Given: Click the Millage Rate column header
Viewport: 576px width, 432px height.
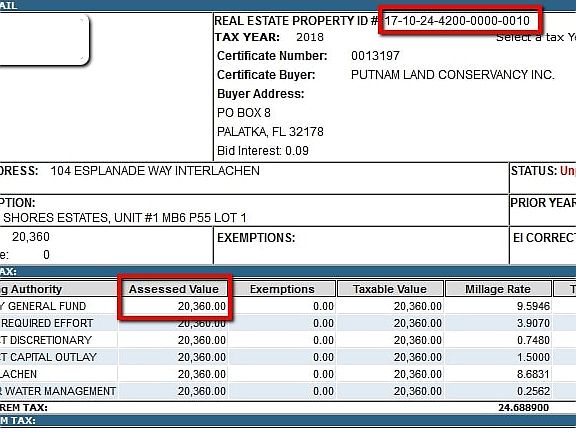Looking at the screenshot, I should coord(498,289).
